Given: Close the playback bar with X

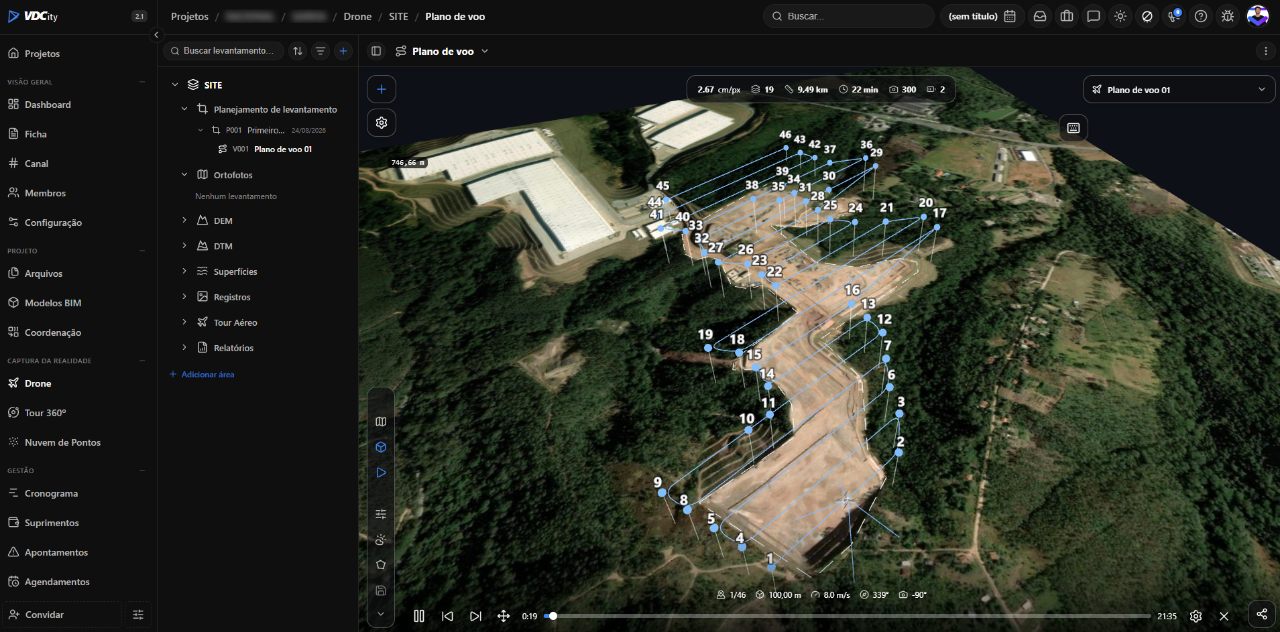Looking at the screenshot, I should click(1223, 616).
